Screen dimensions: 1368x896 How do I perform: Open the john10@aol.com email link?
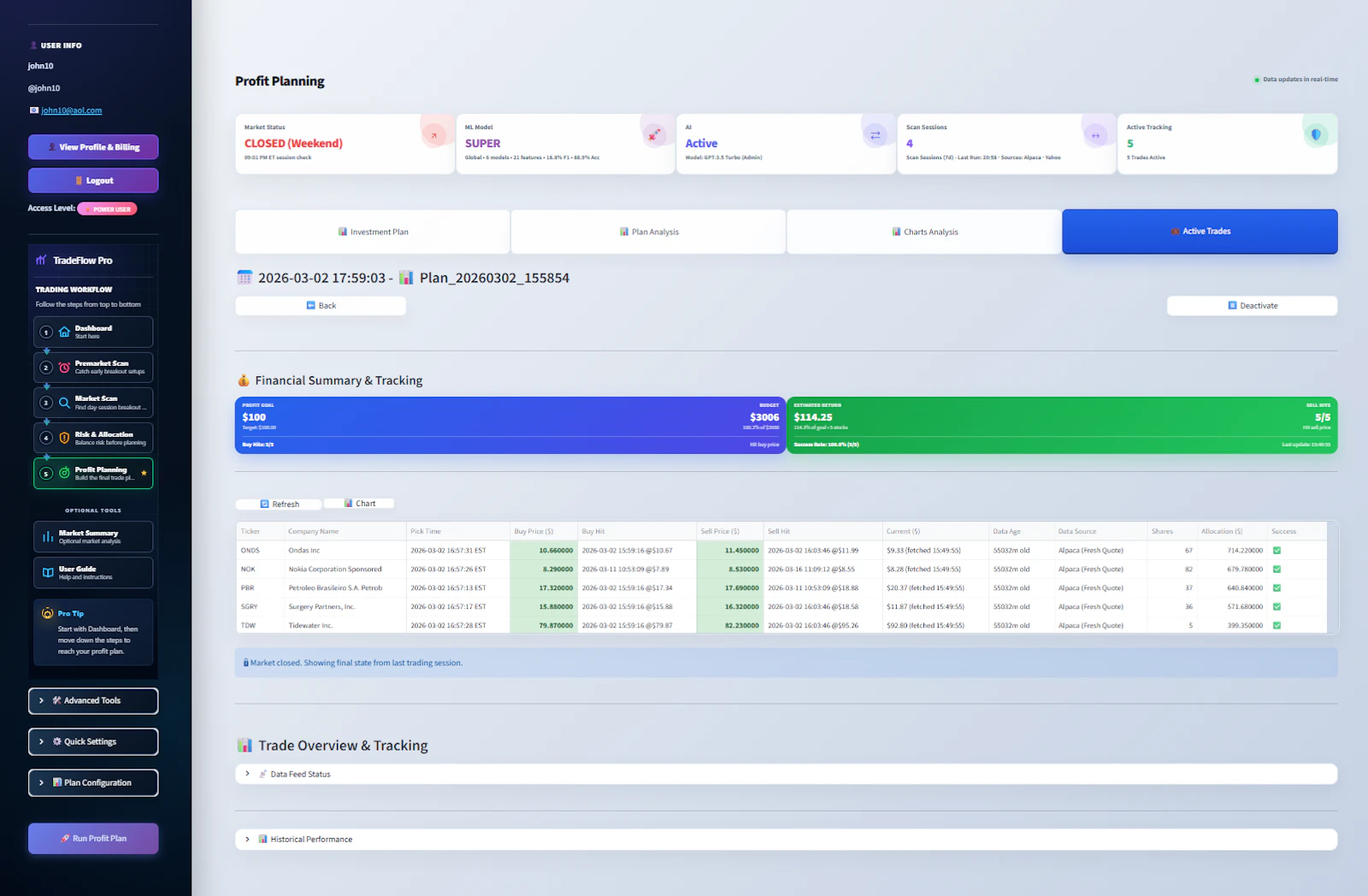(72, 110)
